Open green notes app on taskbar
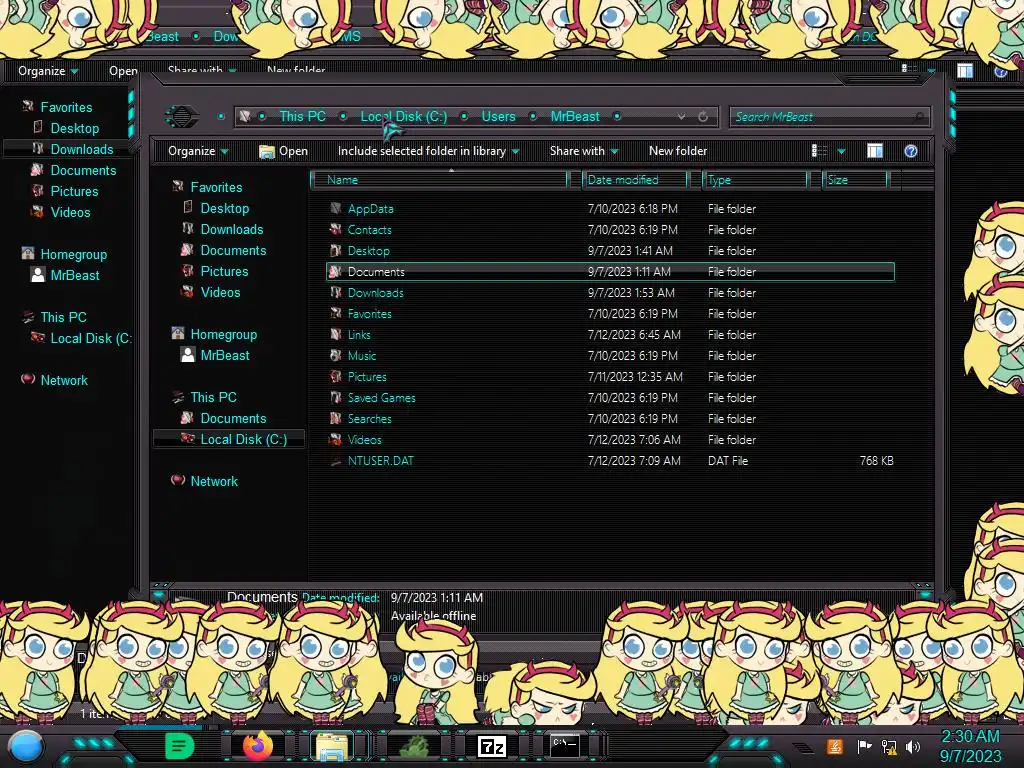This screenshot has height=768, width=1024. pos(179,746)
